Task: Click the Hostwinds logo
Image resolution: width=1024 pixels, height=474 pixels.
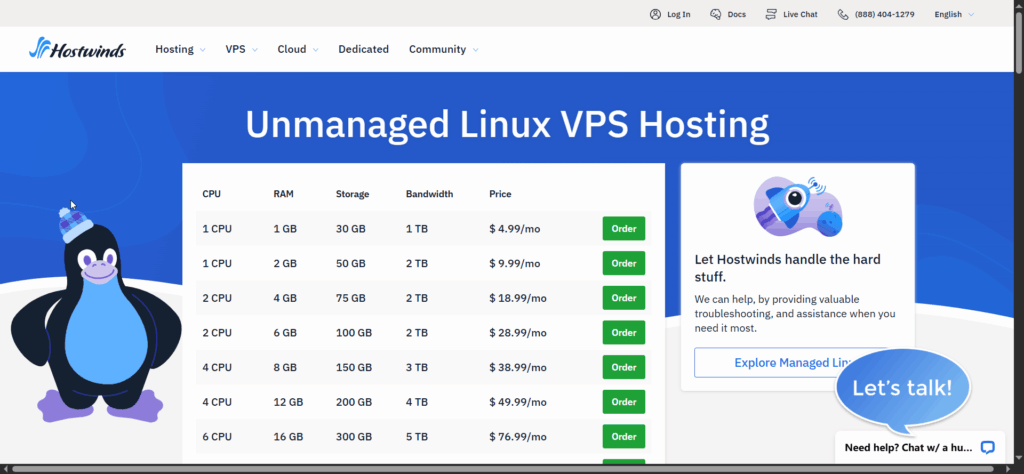Action: coord(77,49)
